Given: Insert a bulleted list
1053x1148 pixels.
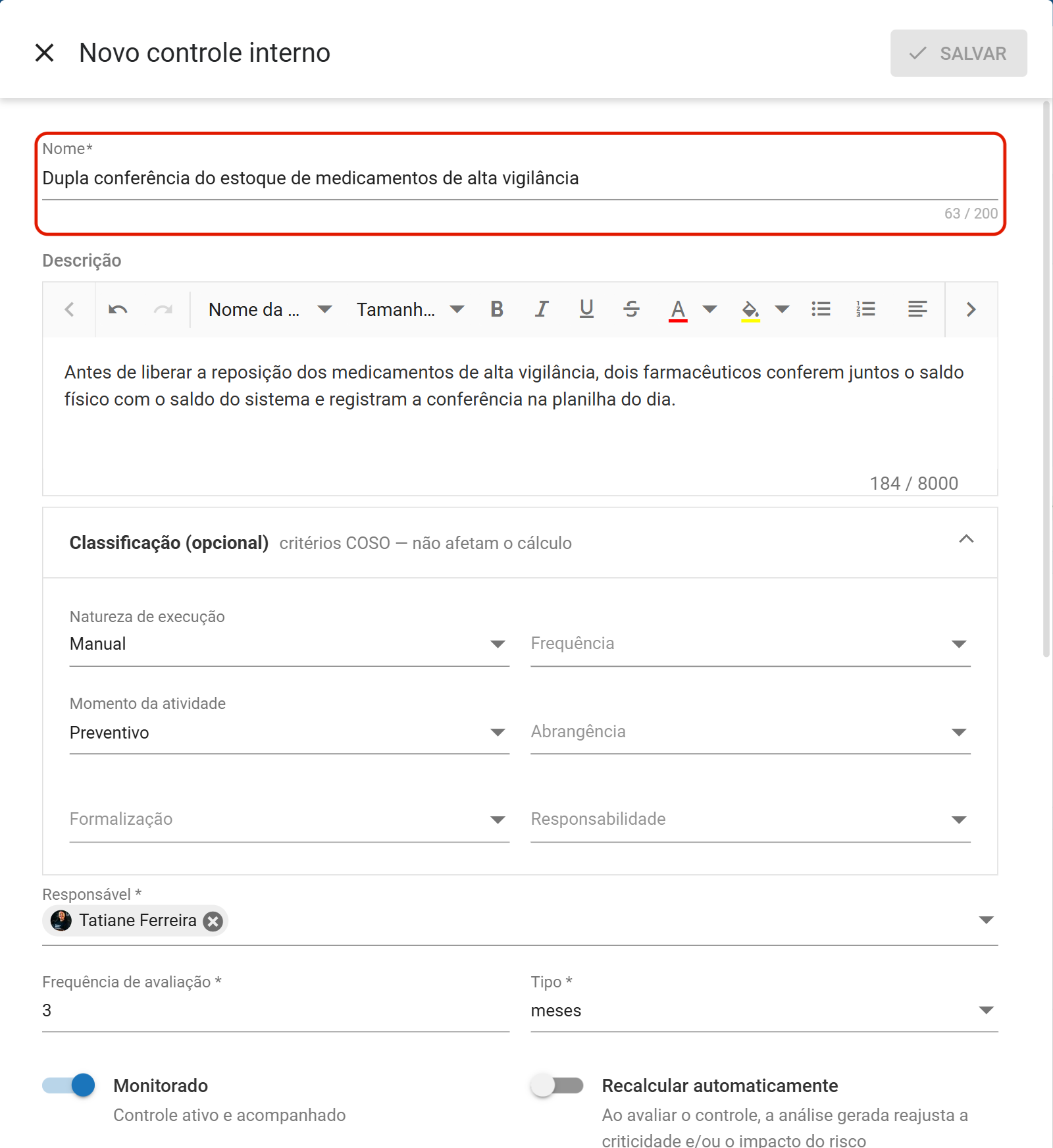Looking at the screenshot, I should pyautogui.click(x=821, y=309).
